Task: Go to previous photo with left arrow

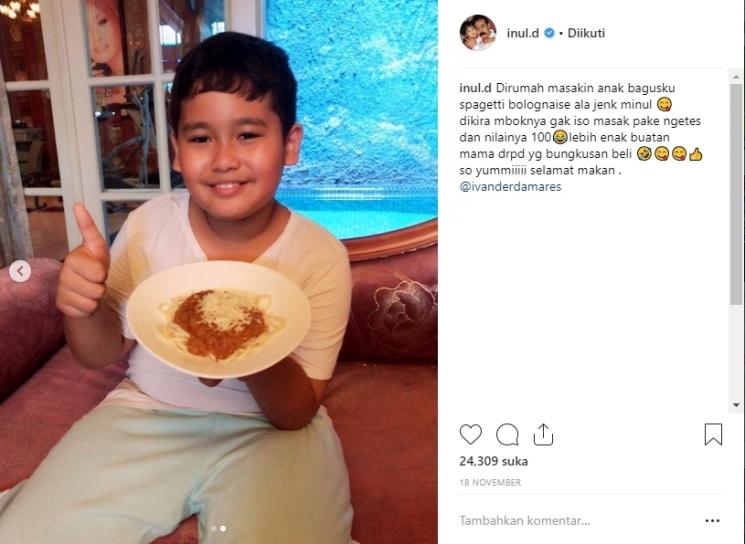Action: pos(20,271)
